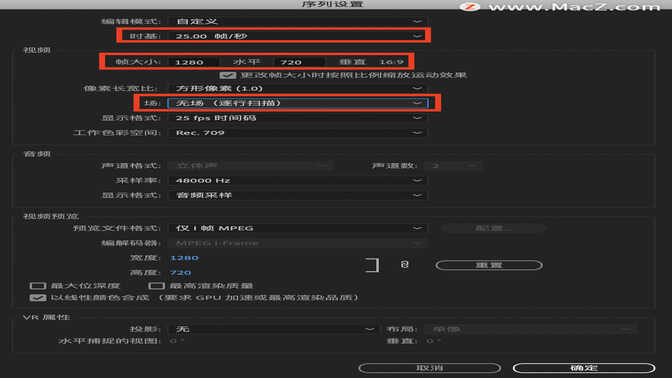Open the 像素长宽比 dropdown

point(297,88)
